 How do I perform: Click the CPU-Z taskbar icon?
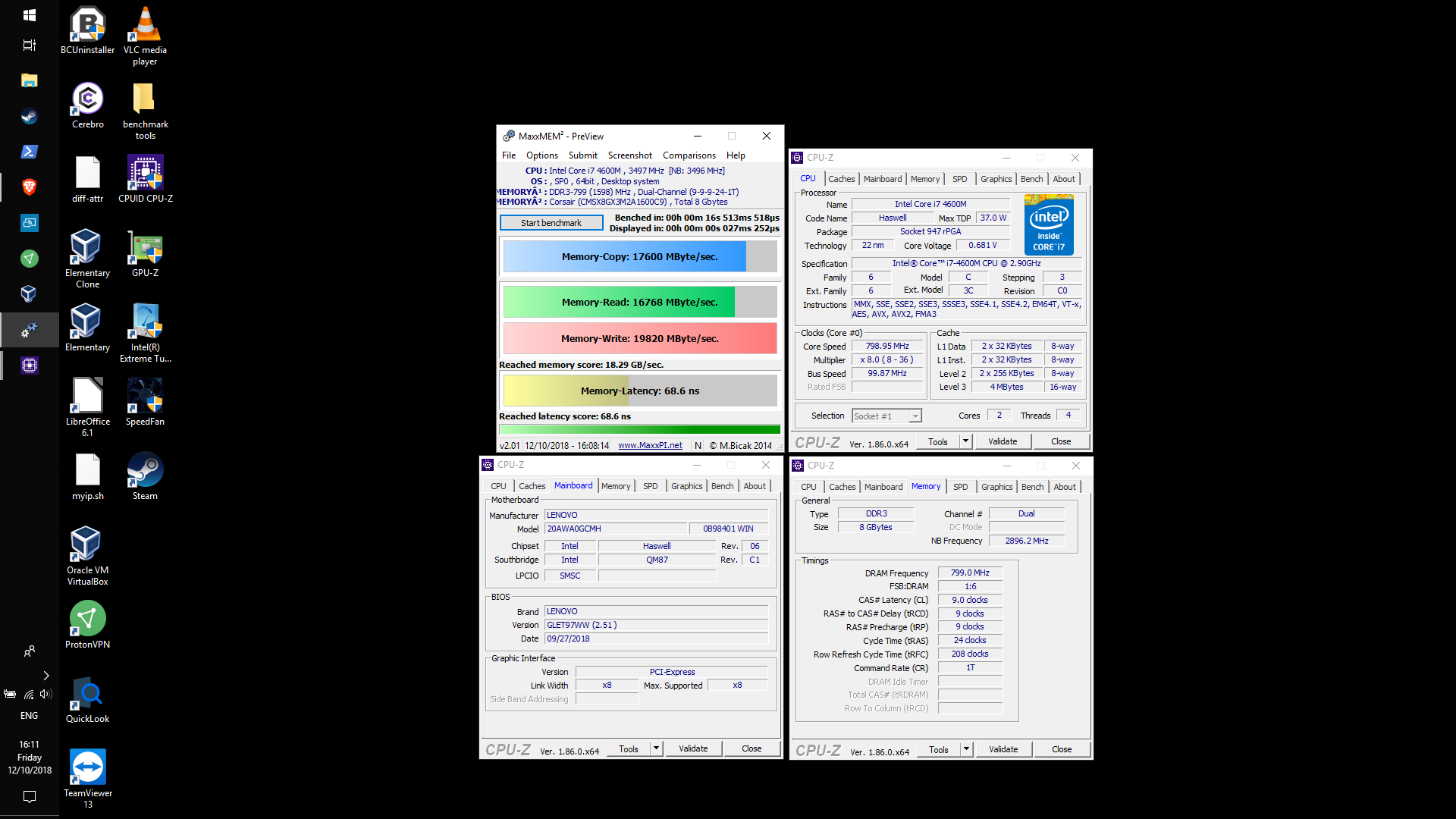[x=29, y=366]
